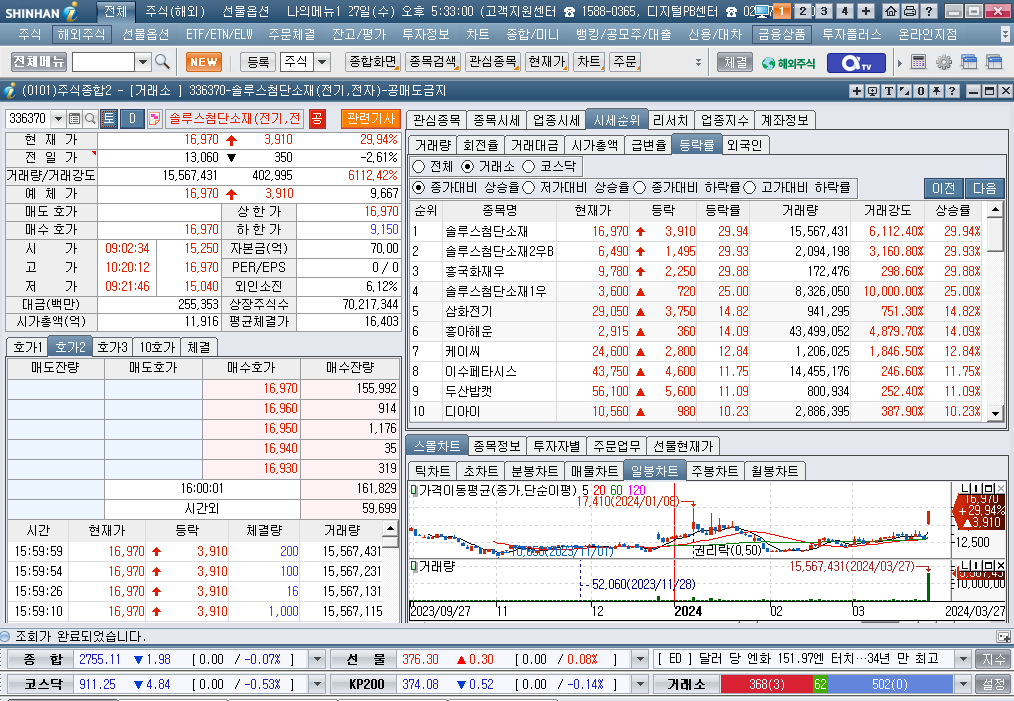Click the 해외주식 globe icon
The width and height of the screenshot is (1014, 701).
788,63
